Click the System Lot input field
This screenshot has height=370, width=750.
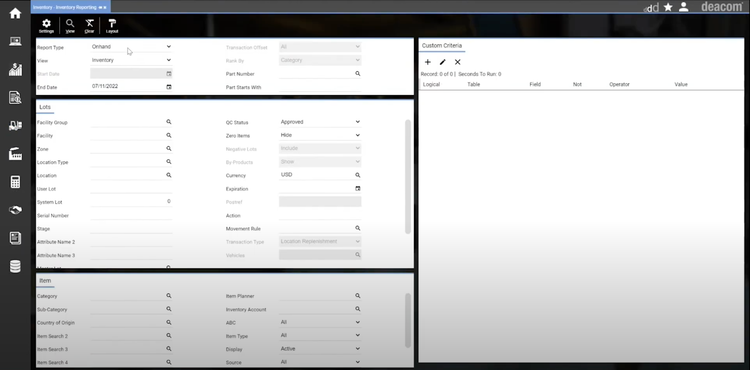[x=131, y=202]
